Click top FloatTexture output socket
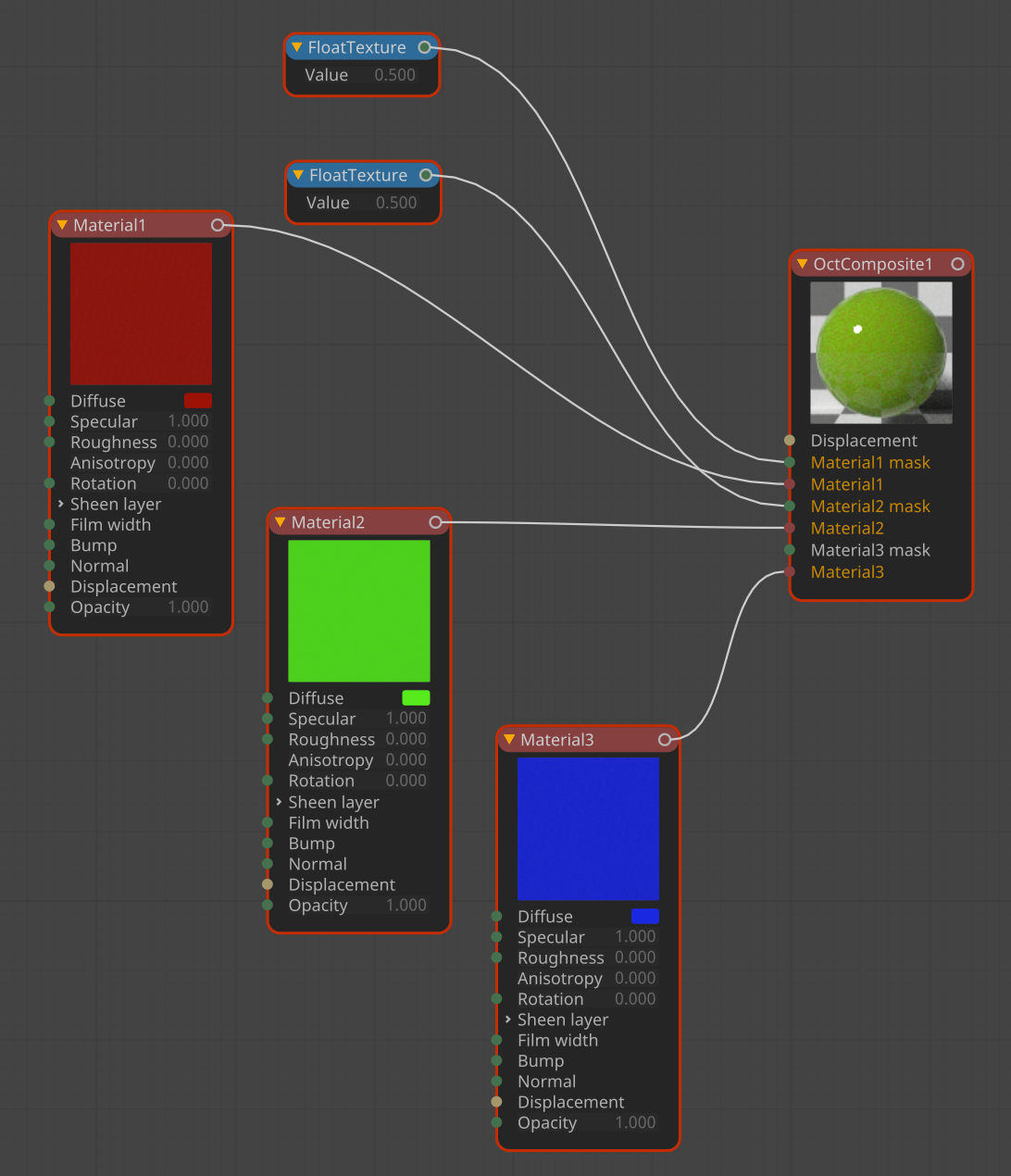 [x=424, y=47]
